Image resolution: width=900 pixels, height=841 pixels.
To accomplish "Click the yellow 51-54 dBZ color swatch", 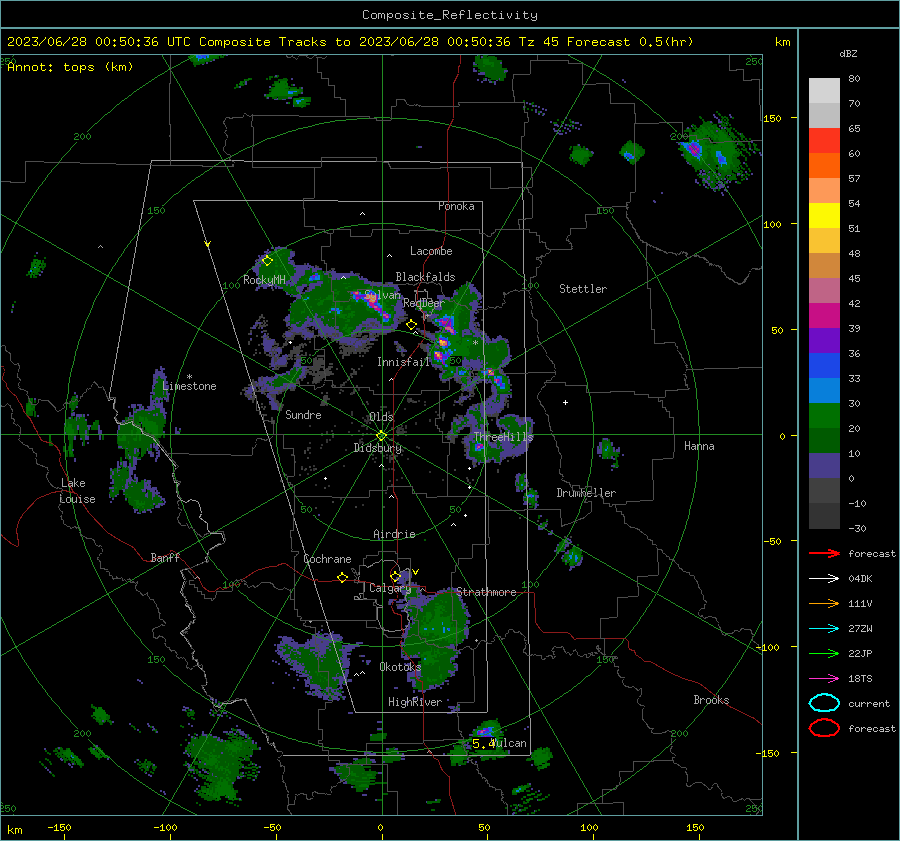I will [824, 215].
